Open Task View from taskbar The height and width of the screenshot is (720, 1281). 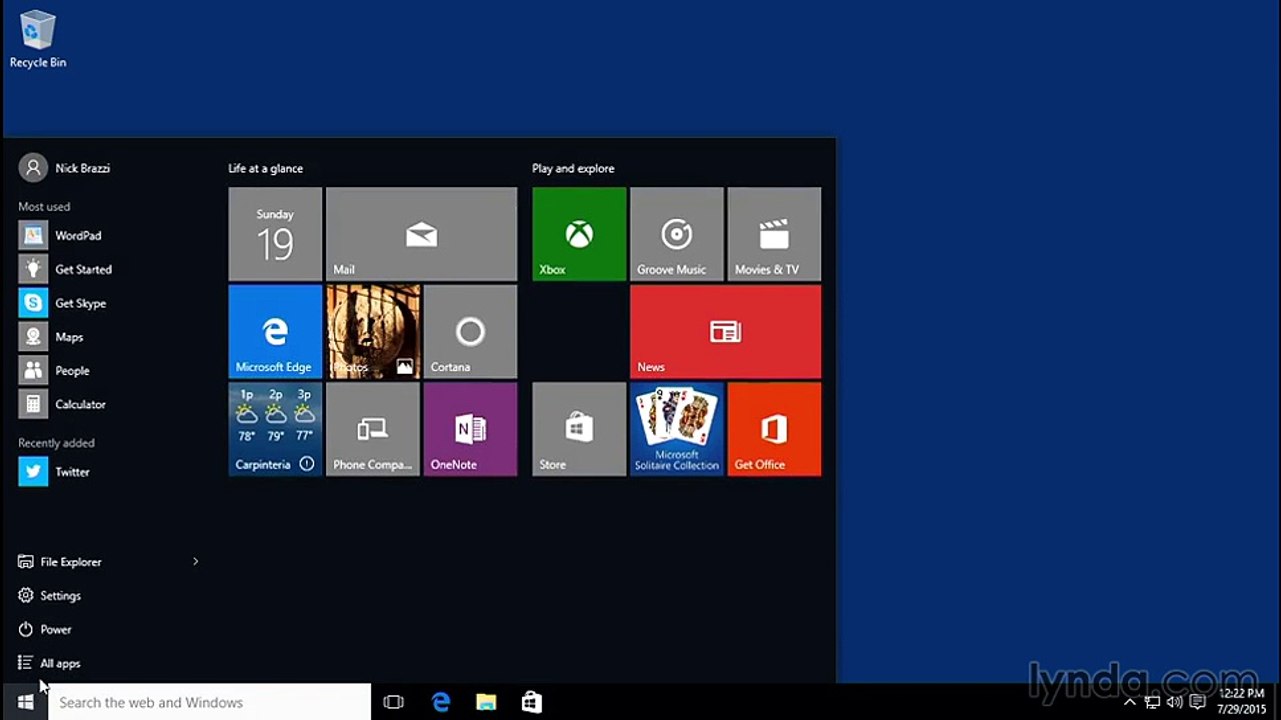pos(394,702)
